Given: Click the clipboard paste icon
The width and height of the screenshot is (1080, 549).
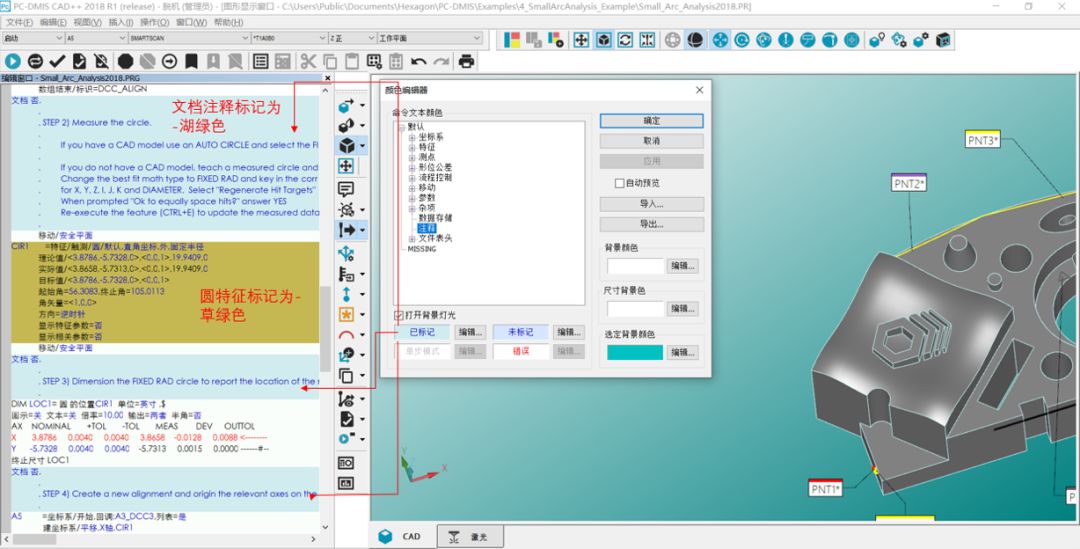Looking at the screenshot, I should [352, 61].
